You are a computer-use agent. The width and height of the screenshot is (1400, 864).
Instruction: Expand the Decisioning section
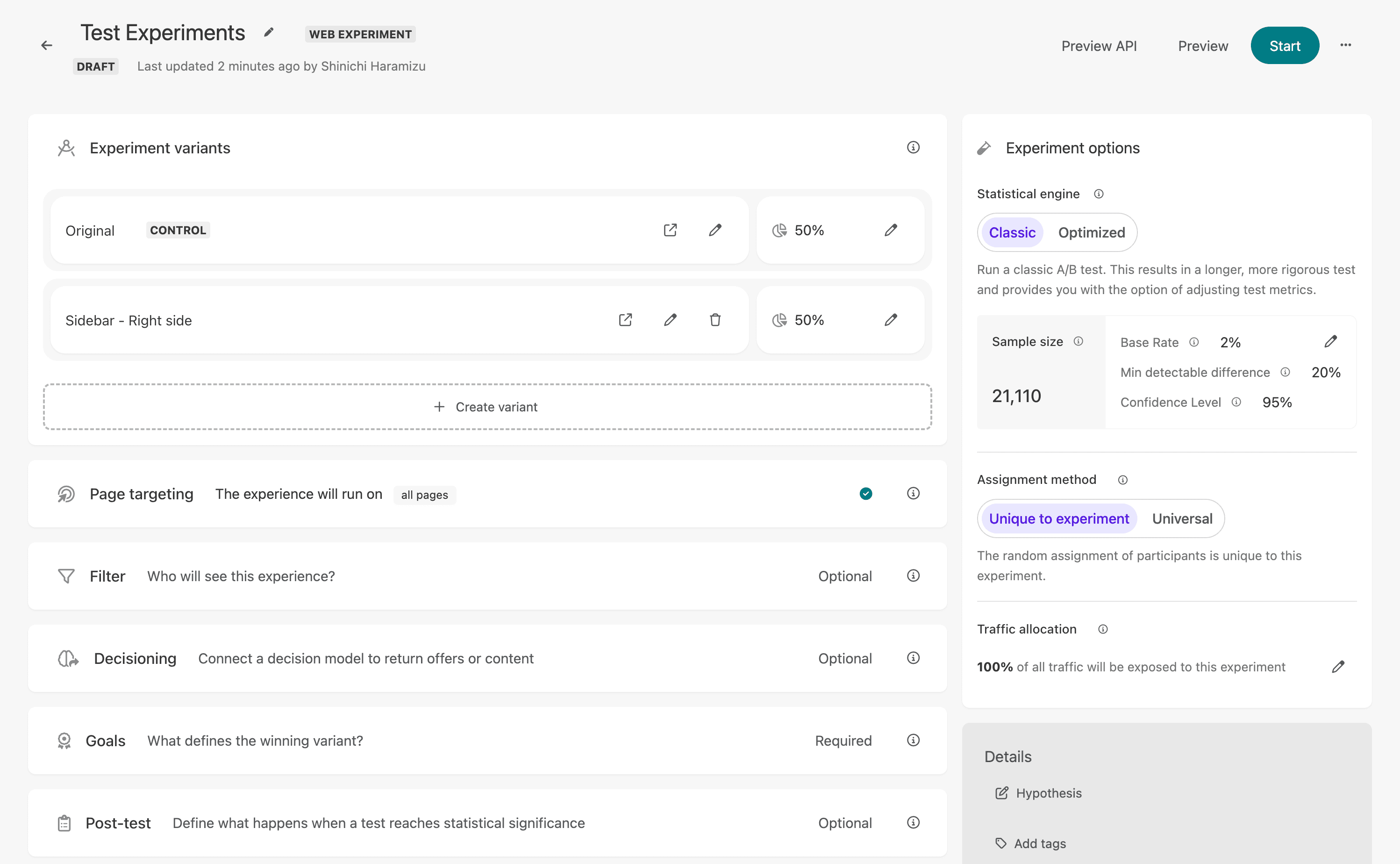coord(135,658)
